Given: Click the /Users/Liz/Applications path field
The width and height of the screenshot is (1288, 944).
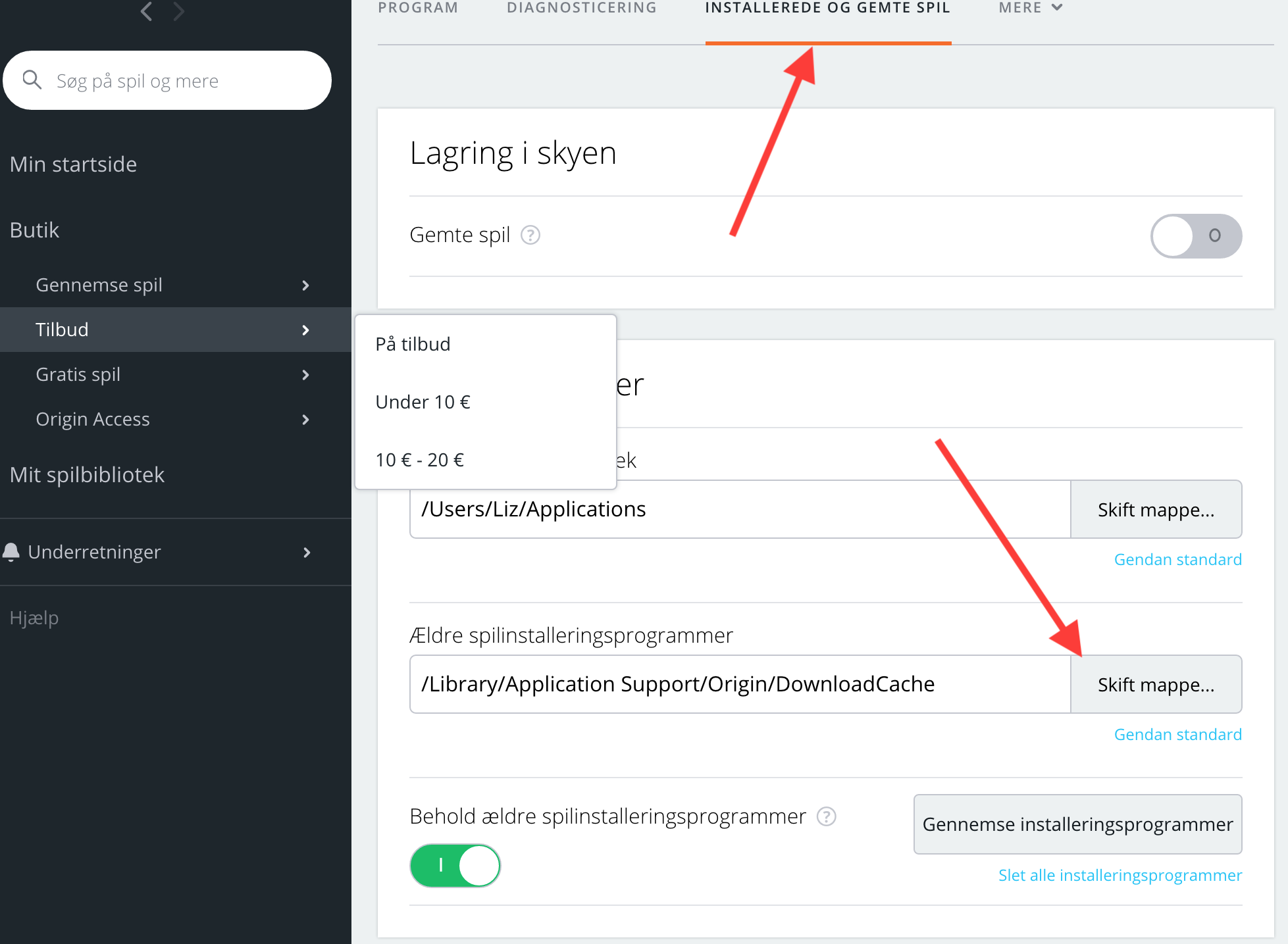Looking at the screenshot, I should [740, 509].
